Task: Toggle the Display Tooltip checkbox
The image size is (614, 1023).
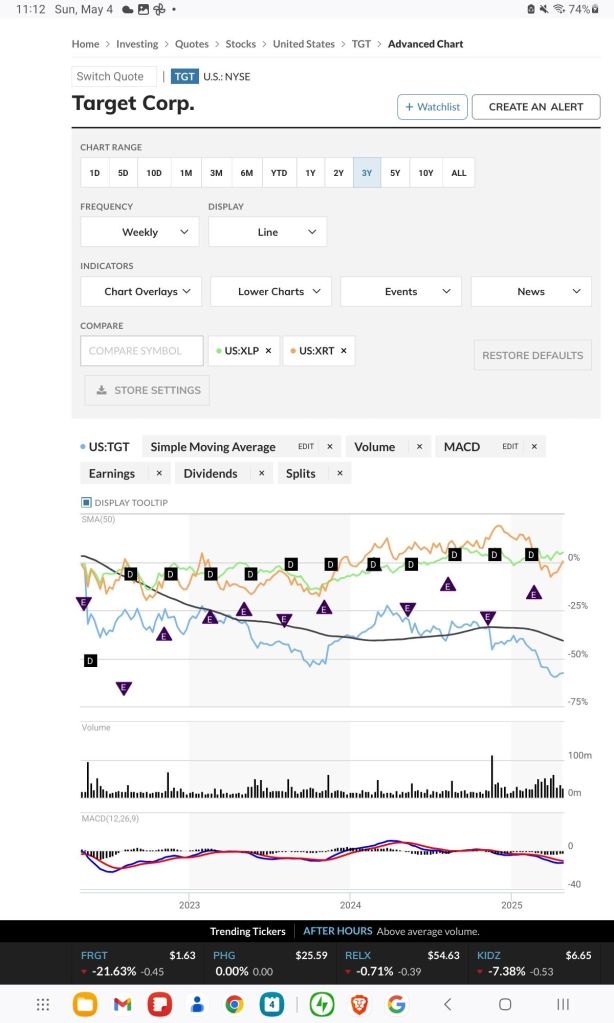Action: coord(85,502)
